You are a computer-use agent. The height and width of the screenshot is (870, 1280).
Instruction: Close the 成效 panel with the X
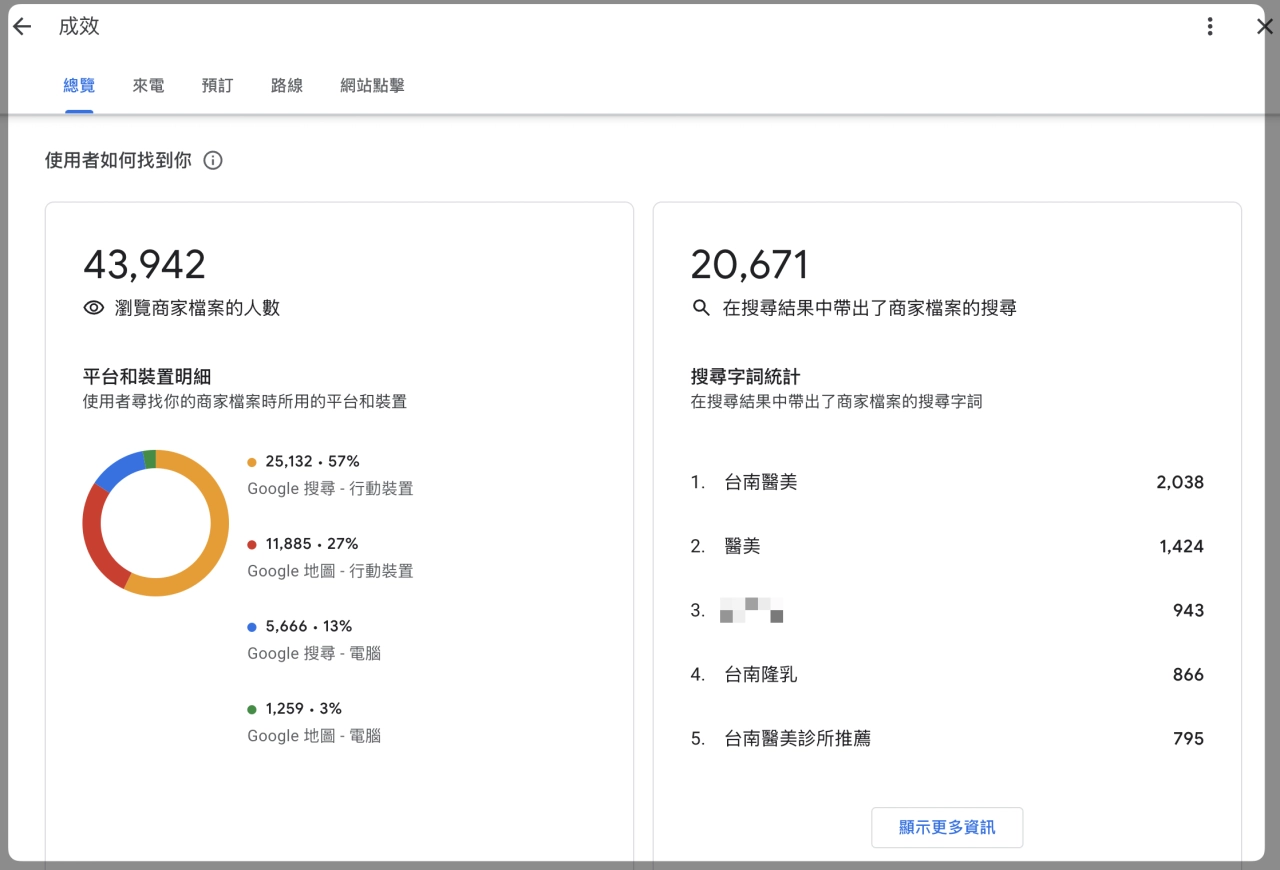pyautogui.click(x=1264, y=27)
